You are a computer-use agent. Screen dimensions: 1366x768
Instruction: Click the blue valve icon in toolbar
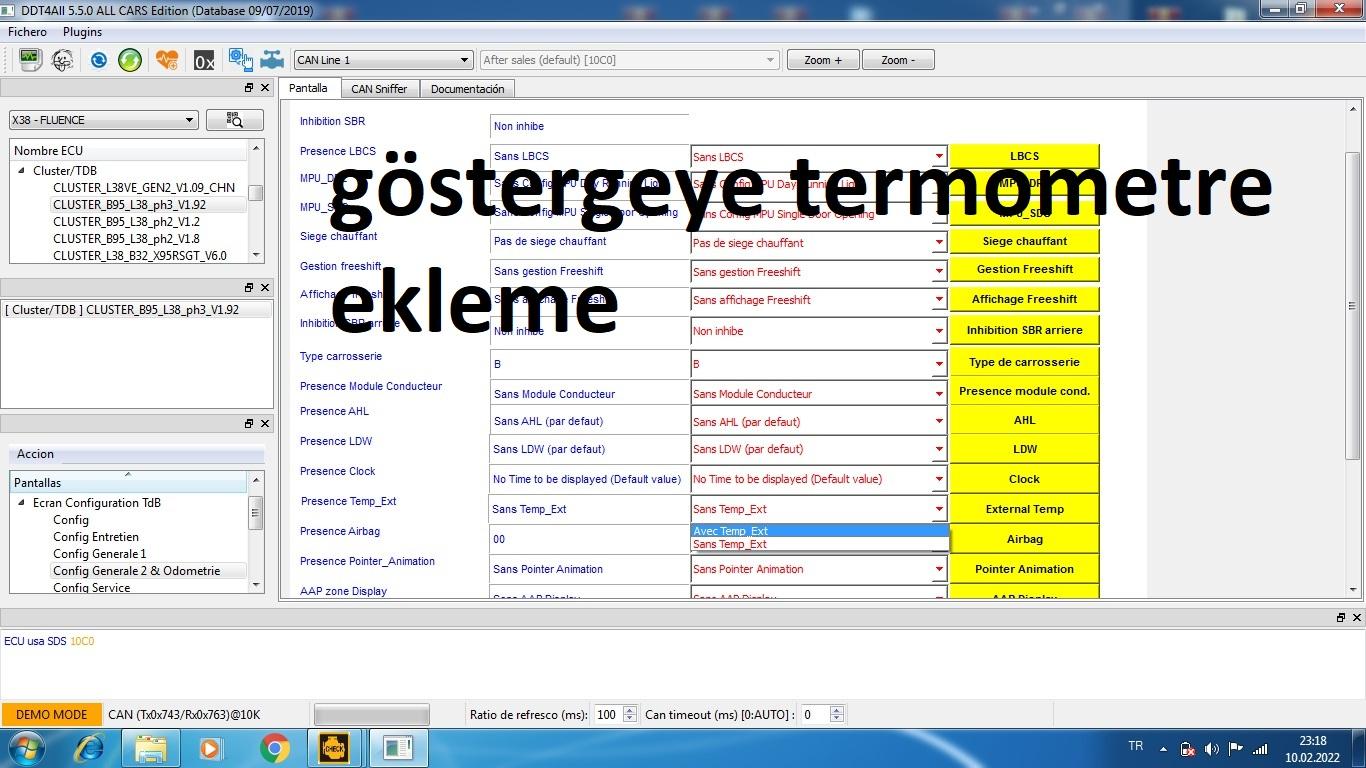click(x=272, y=60)
